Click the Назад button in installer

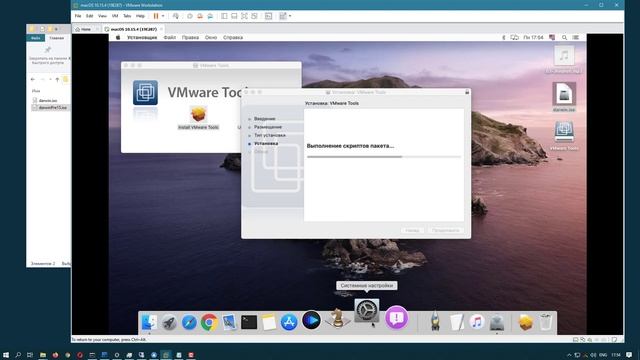click(x=412, y=231)
